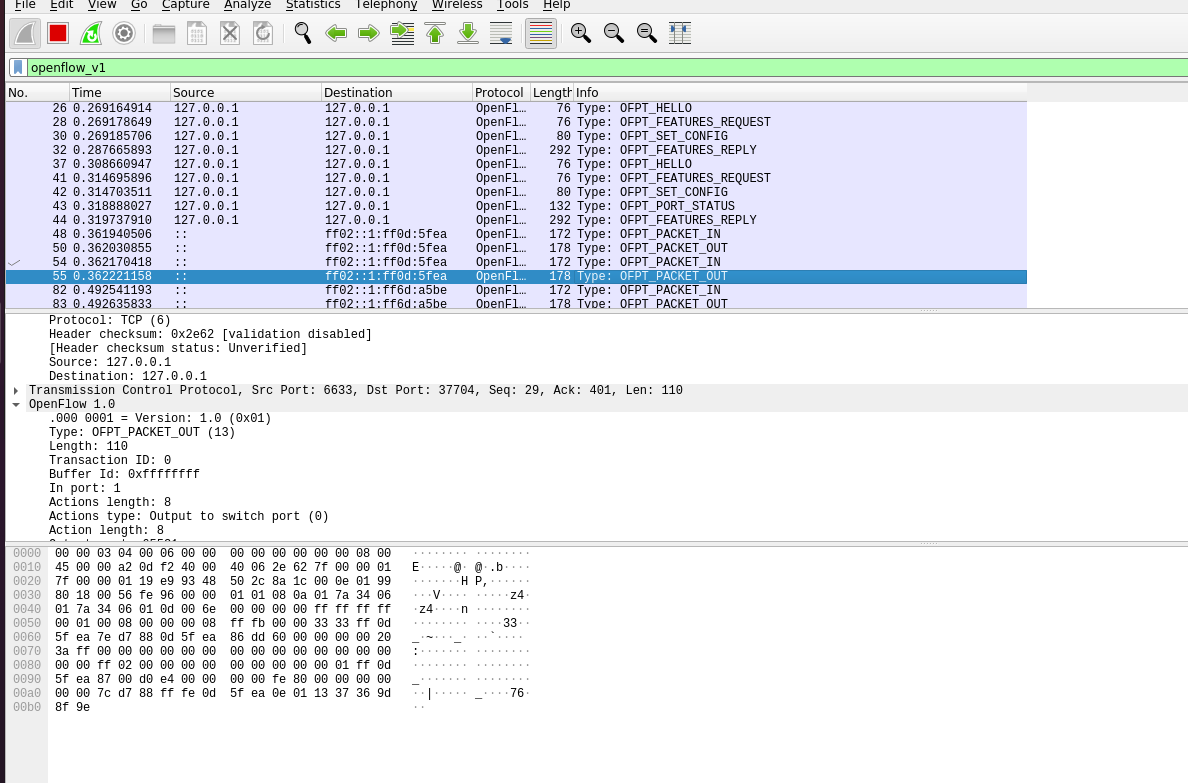Select packet 50 OFPT_PACKET_OUT row

[x=516, y=249]
